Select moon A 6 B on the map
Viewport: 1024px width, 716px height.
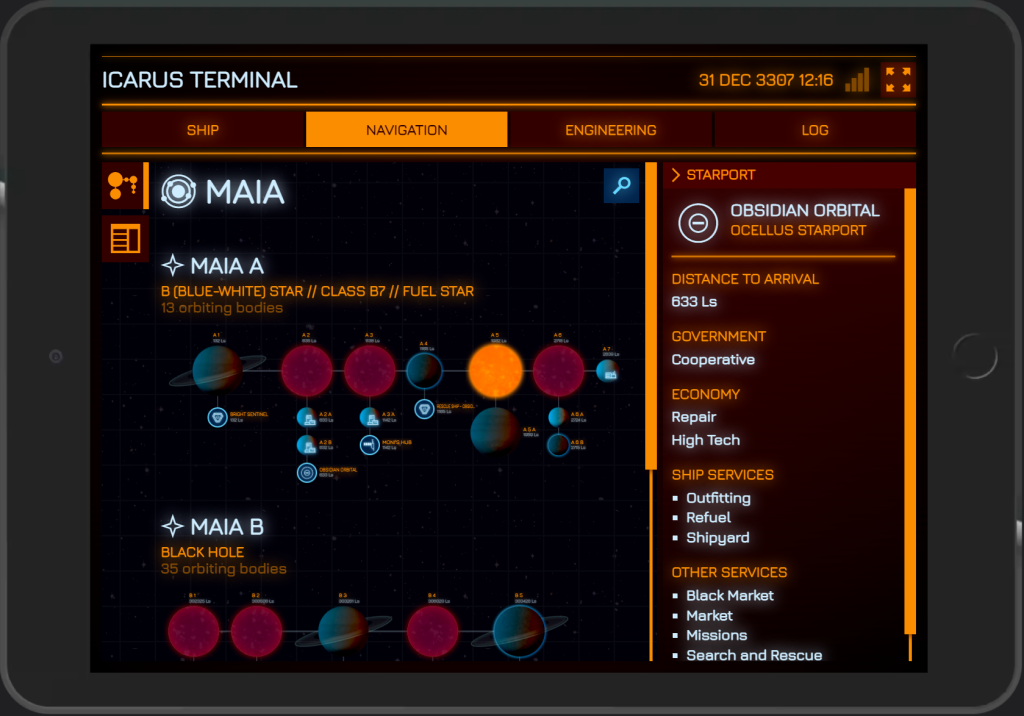(x=558, y=445)
